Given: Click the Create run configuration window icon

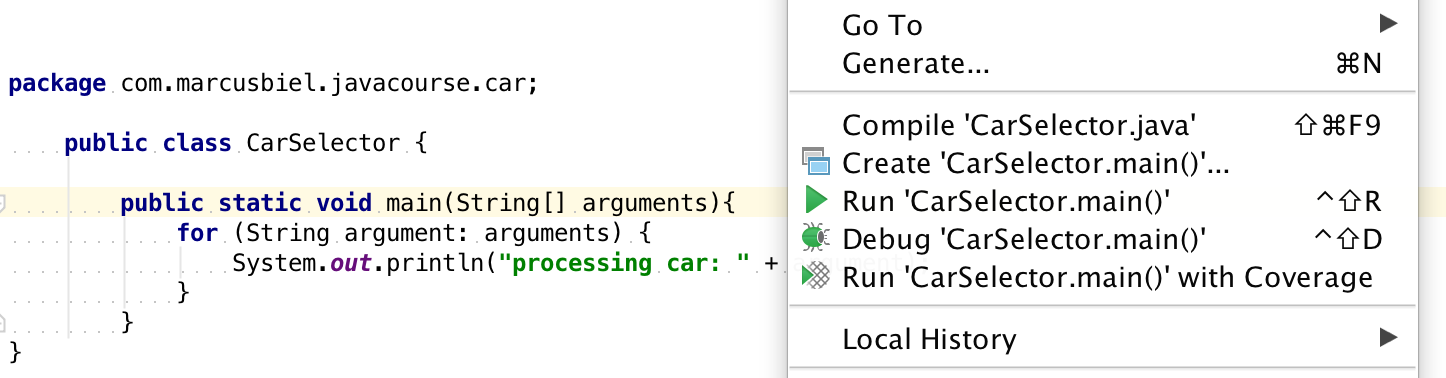Looking at the screenshot, I should (816, 163).
